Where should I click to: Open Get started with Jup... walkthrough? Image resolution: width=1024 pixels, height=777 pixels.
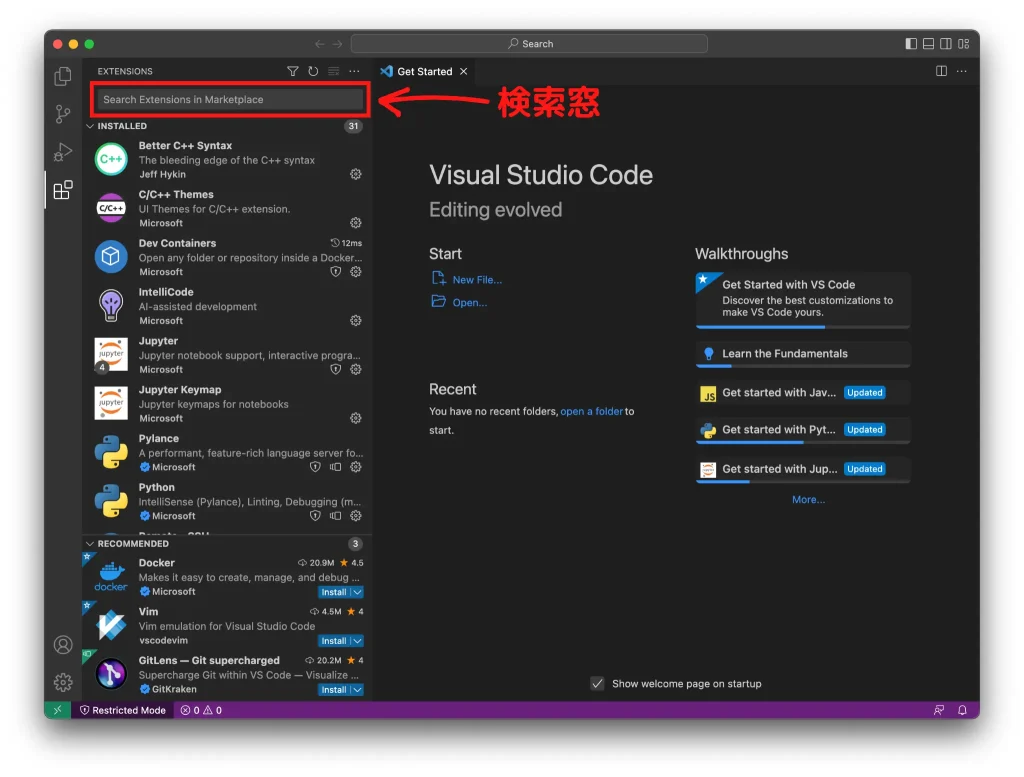[x=803, y=469]
